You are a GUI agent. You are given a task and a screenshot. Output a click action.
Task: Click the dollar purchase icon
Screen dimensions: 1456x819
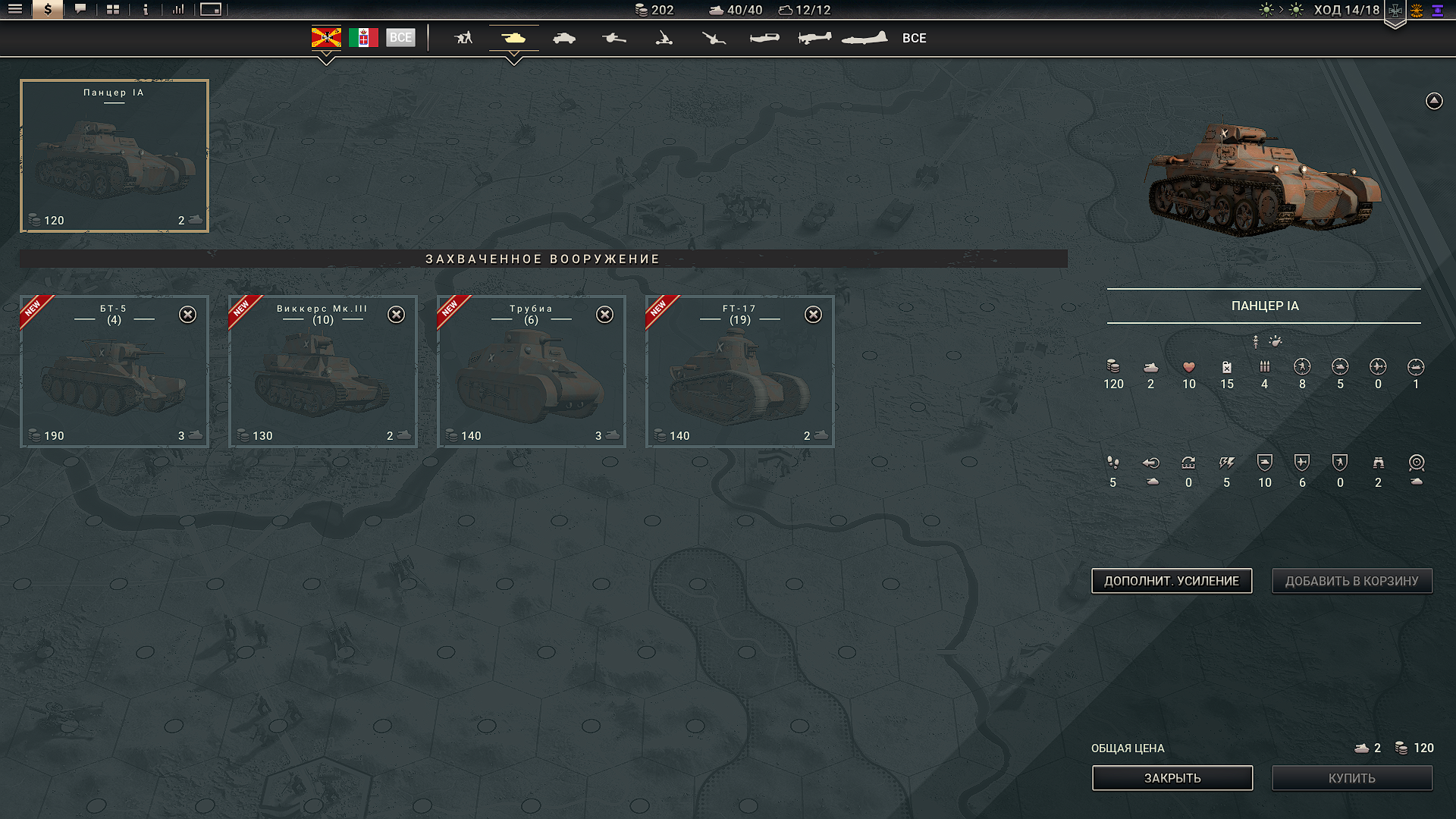48,9
